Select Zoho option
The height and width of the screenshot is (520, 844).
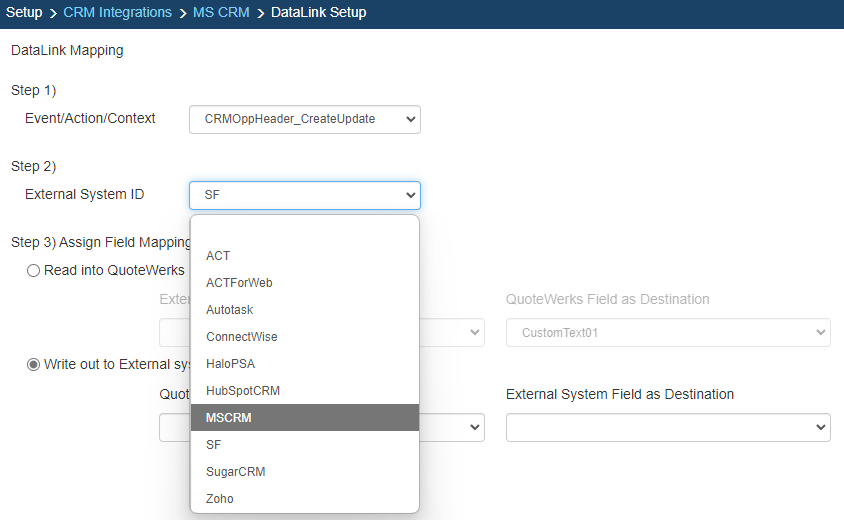304,498
